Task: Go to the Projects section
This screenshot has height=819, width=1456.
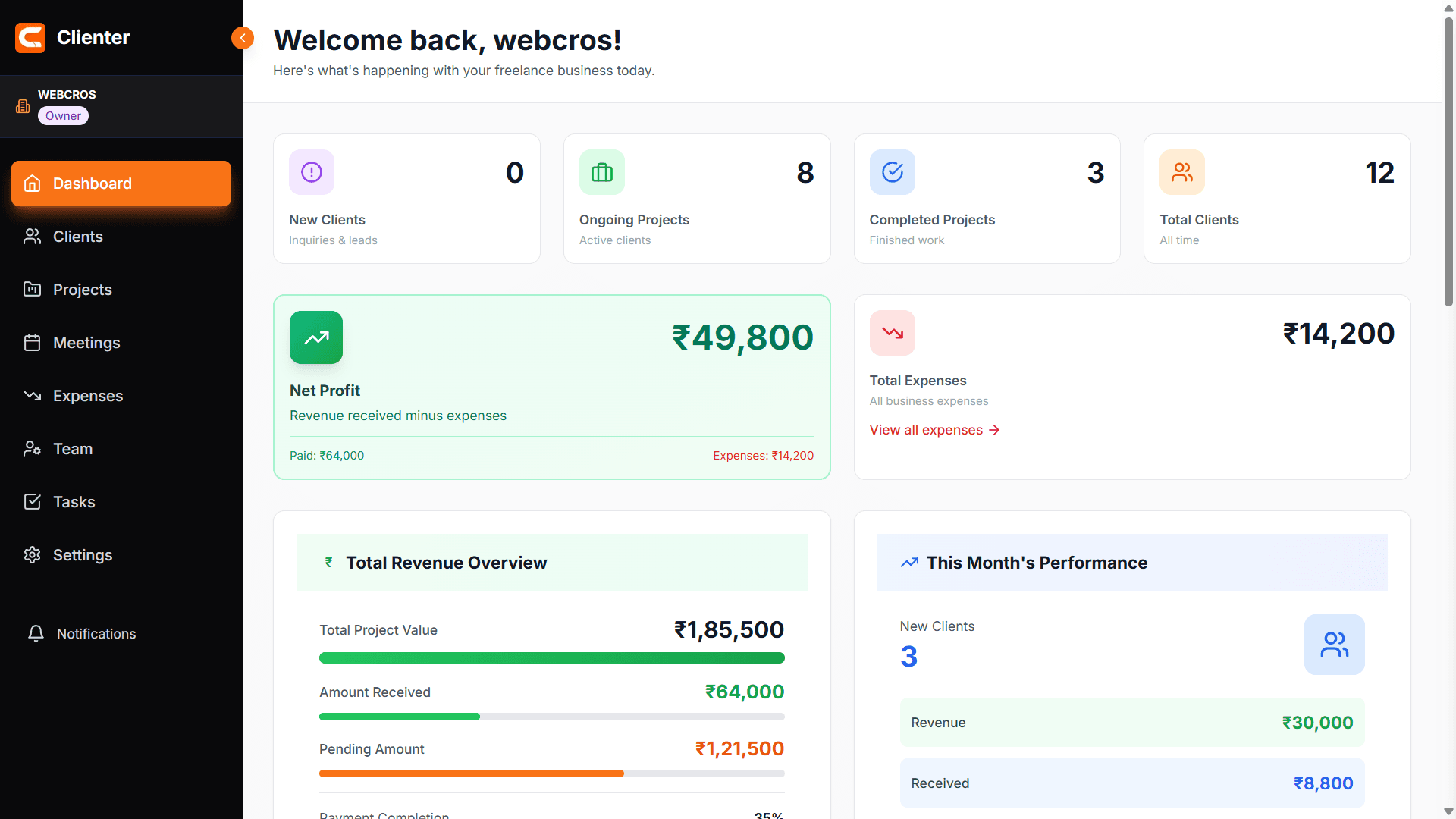Action: [x=82, y=290]
